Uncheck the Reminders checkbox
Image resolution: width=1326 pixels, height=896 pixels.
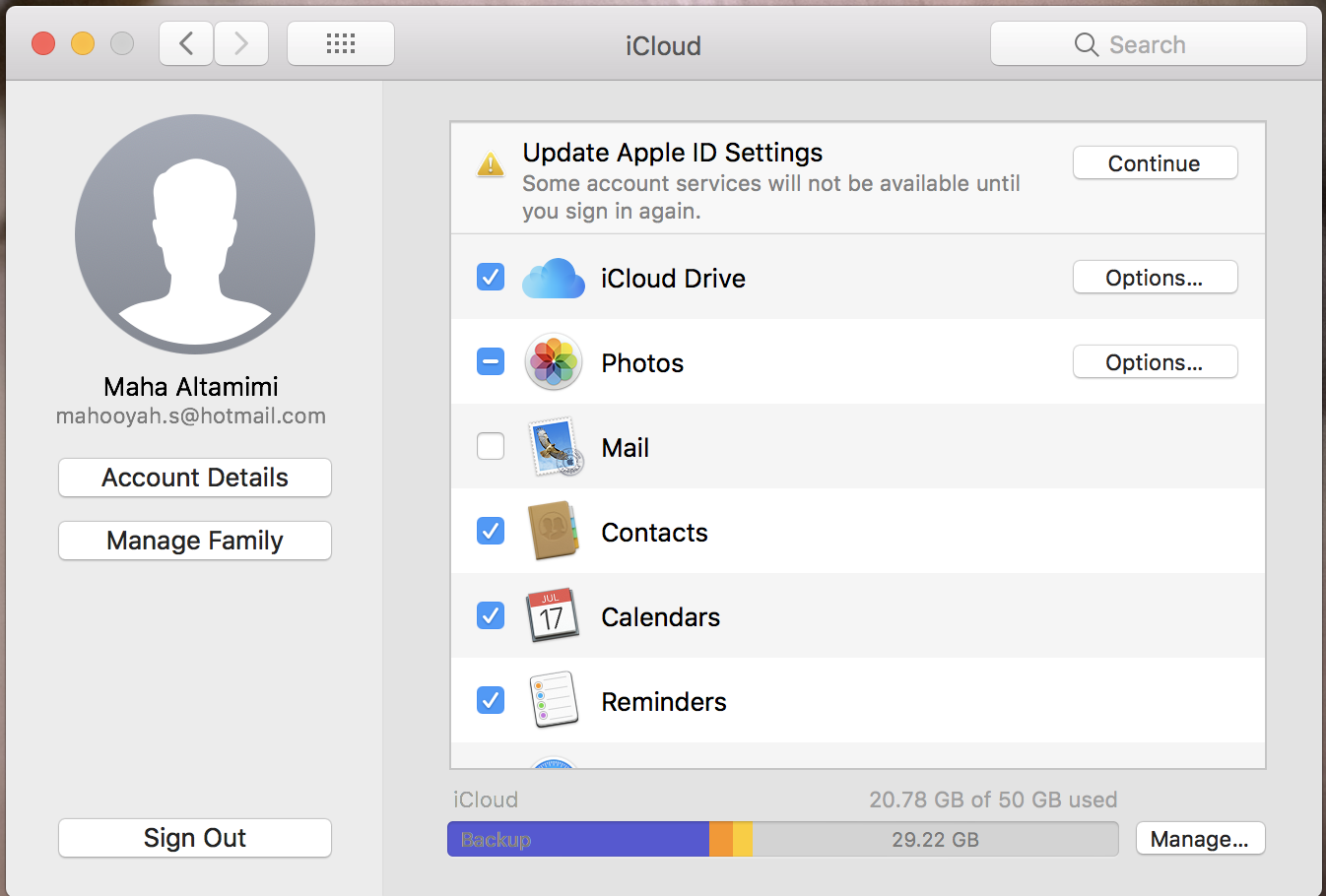pyautogui.click(x=491, y=700)
